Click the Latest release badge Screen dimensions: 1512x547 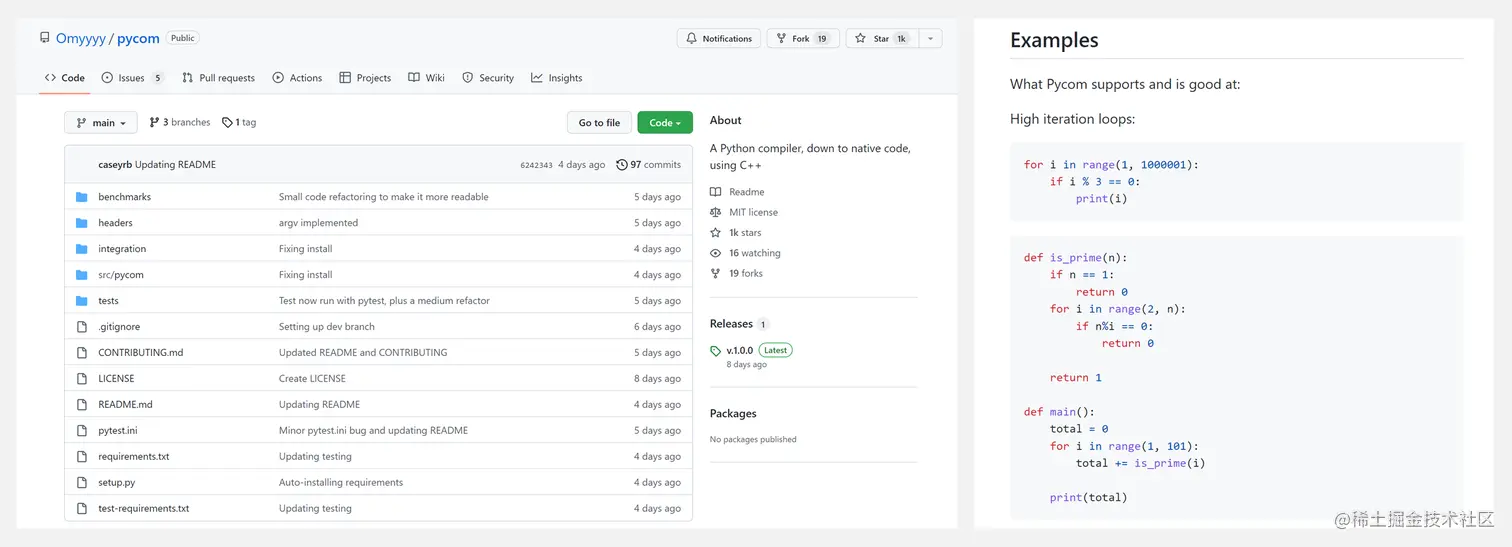point(776,350)
